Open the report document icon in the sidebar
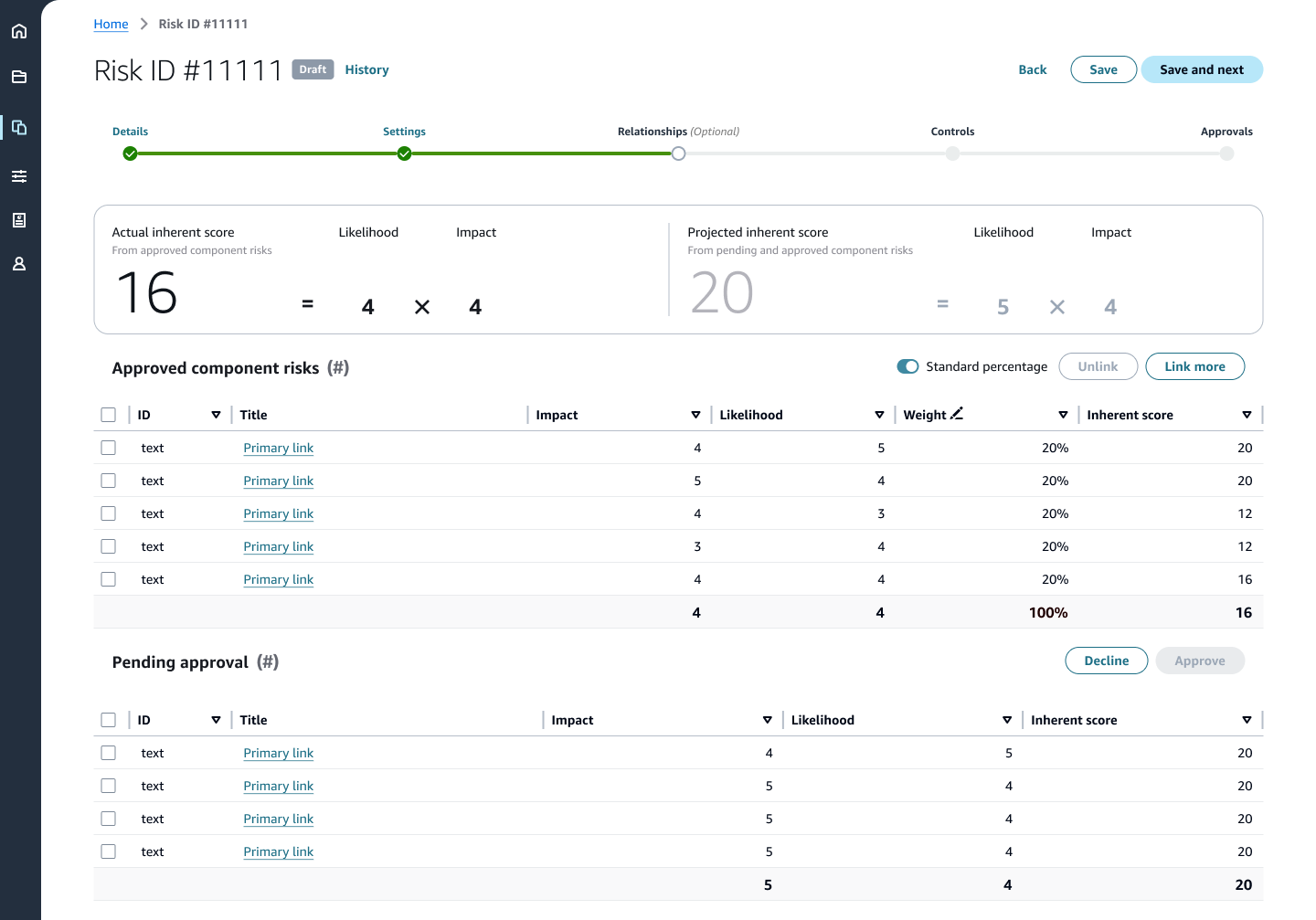Screen dimensions: 1316x920 [x=19, y=220]
